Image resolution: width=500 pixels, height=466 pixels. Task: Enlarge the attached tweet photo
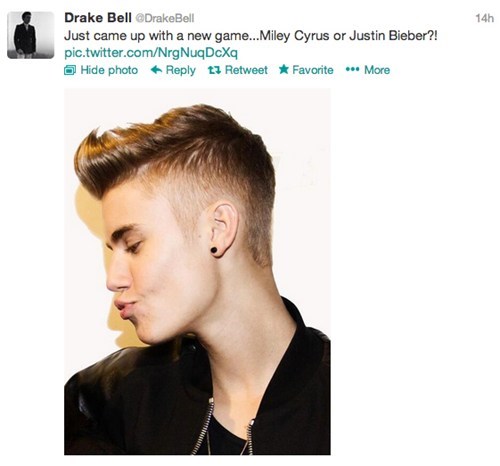pos(197,272)
